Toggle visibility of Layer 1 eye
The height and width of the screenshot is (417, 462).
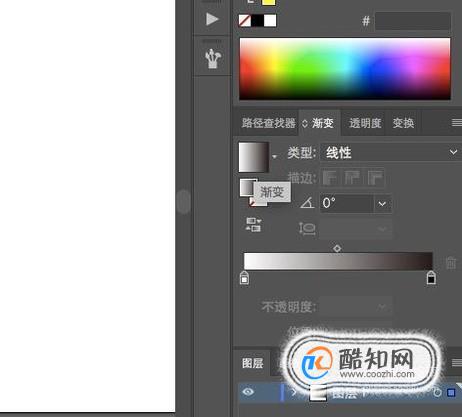248,392
